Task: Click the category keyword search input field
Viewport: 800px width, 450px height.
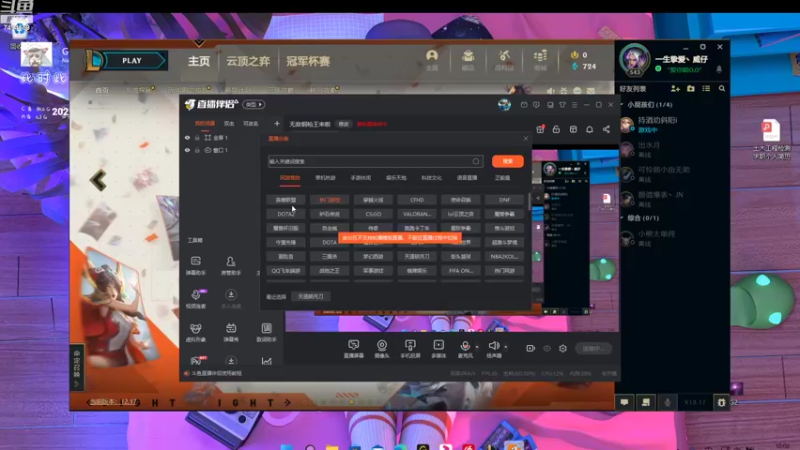Action: pyautogui.click(x=375, y=161)
